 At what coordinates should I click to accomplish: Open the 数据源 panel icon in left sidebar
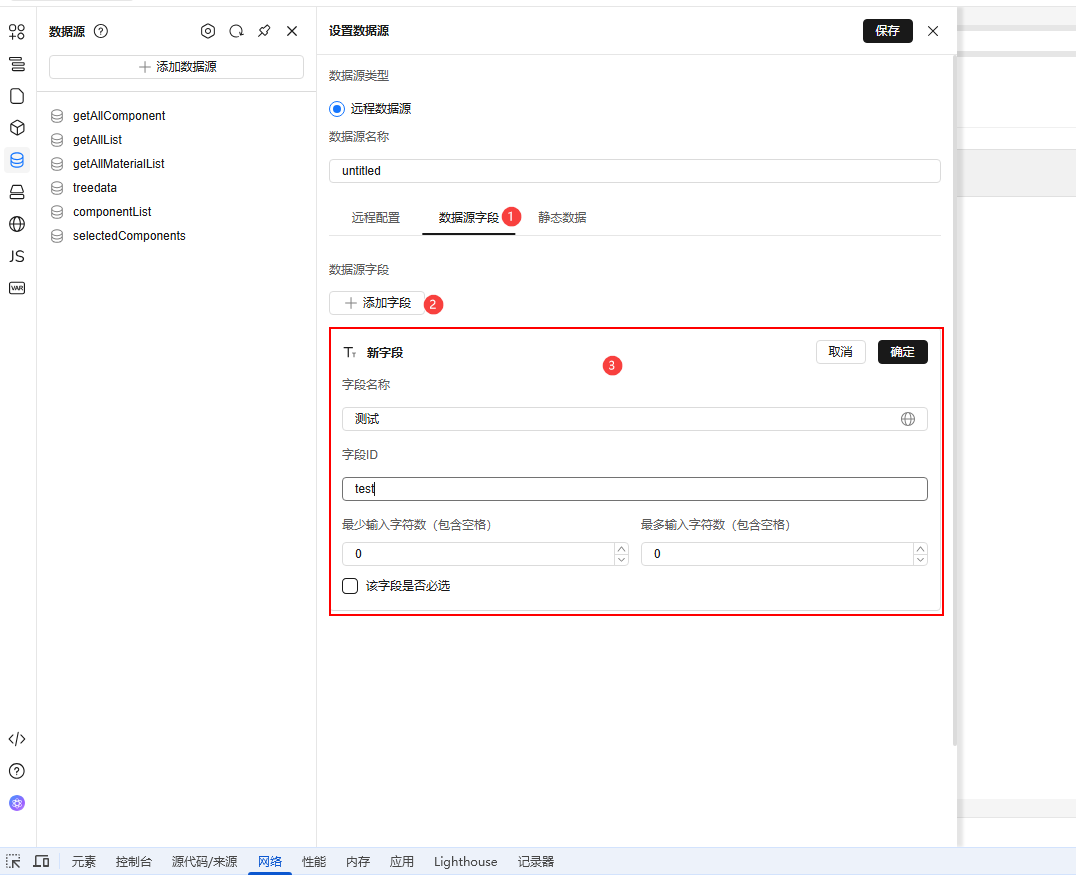pyautogui.click(x=16, y=160)
